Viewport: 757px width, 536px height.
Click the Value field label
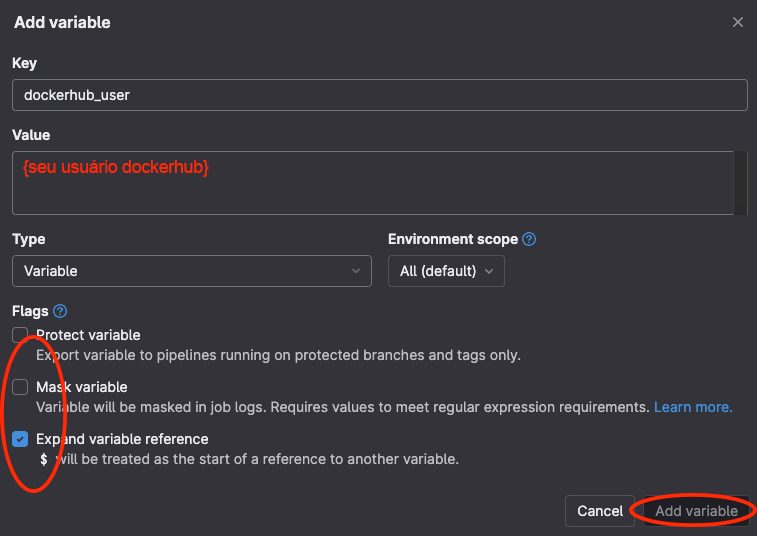[x=31, y=135]
